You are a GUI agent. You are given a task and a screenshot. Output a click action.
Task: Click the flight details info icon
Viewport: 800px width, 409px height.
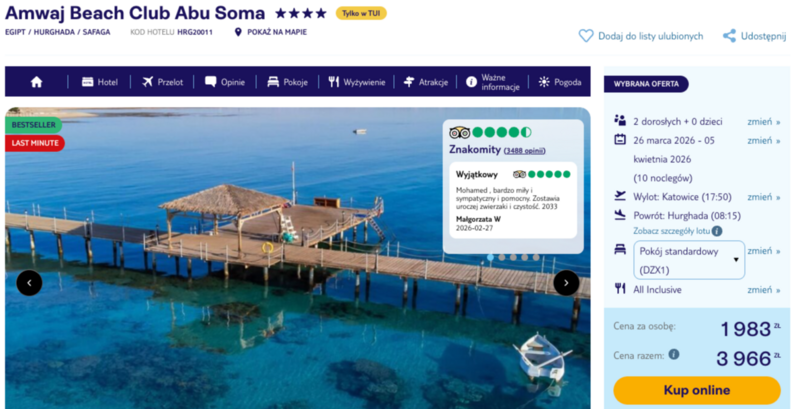pos(717,230)
